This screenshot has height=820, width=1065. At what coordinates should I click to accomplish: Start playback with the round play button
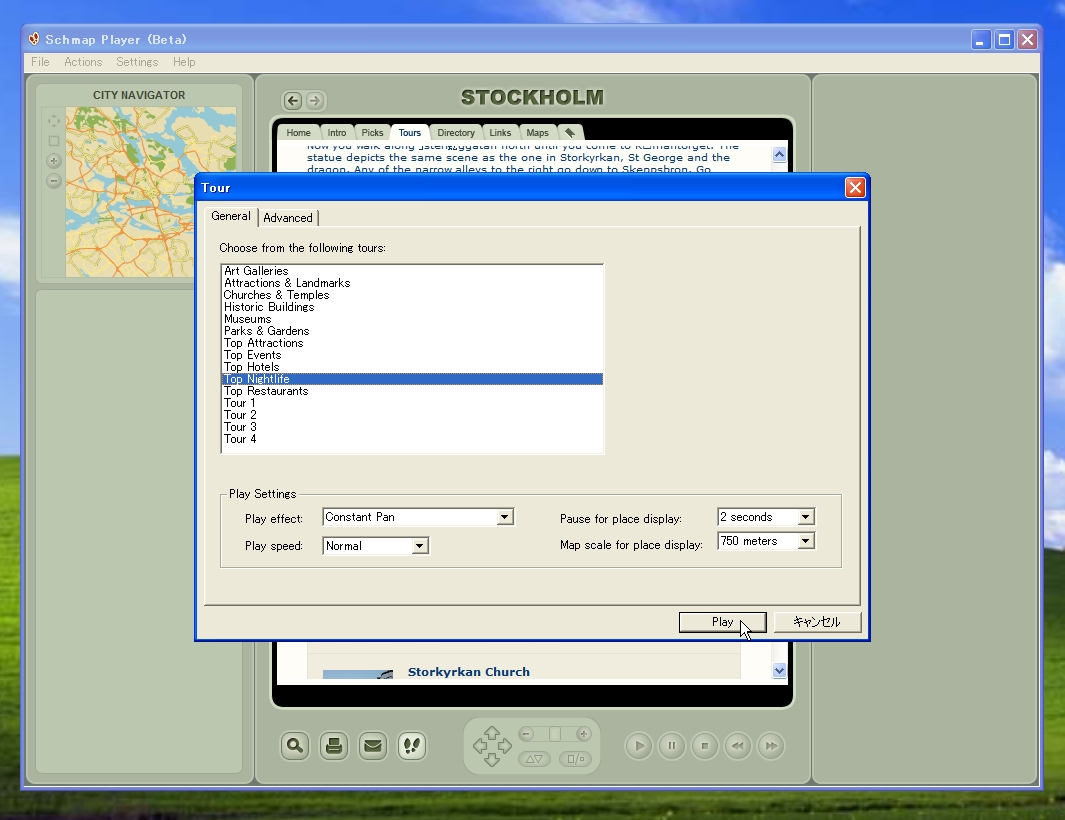click(x=639, y=746)
